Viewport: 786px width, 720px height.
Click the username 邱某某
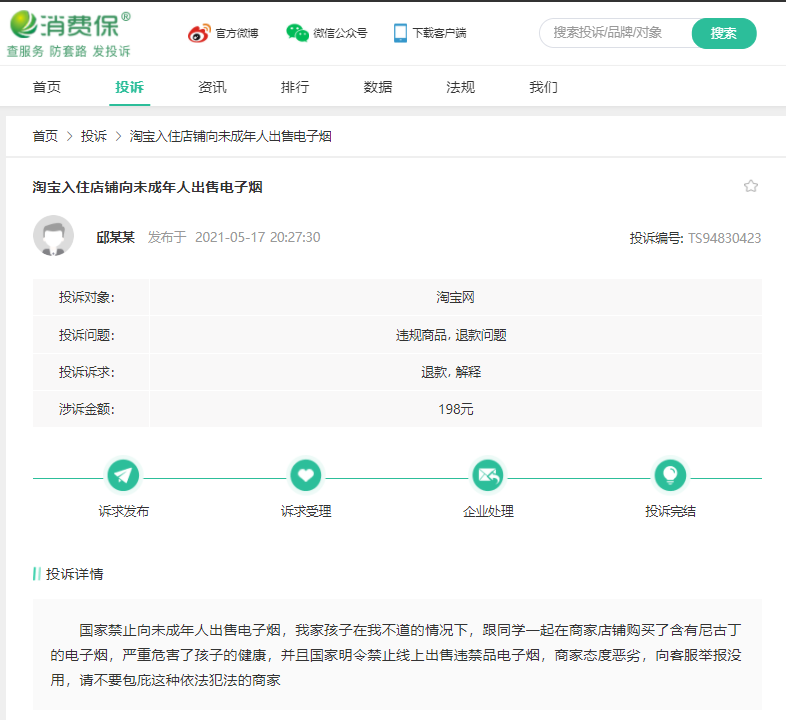click(x=115, y=237)
